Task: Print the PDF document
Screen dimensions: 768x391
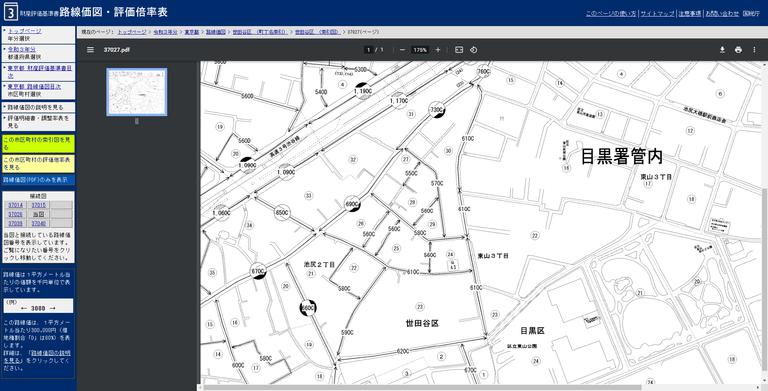Action: 738,49
